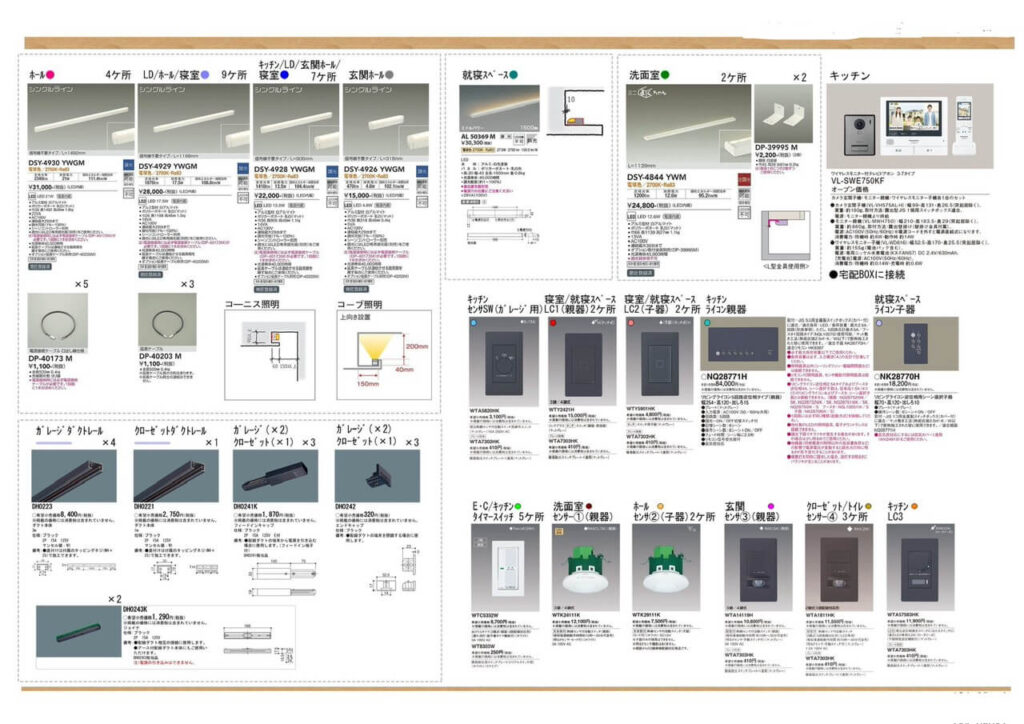The height and width of the screenshot is (724, 1024).
Task: Click the light blue dot on キッチン センサSW
Action: pos(474,323)
